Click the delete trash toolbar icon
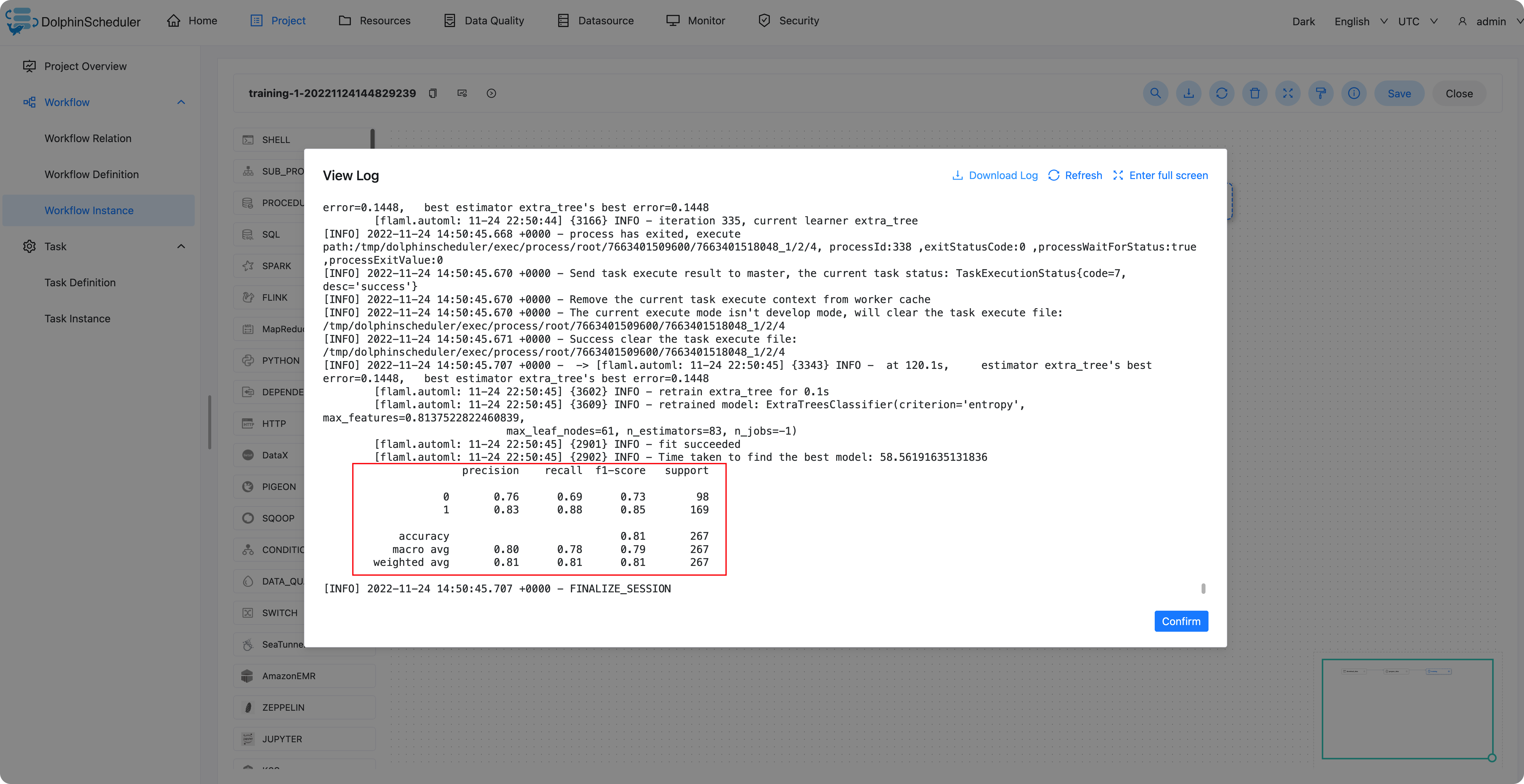Viewport: 1524px width, 784px height. click(x=1254, y=93)
